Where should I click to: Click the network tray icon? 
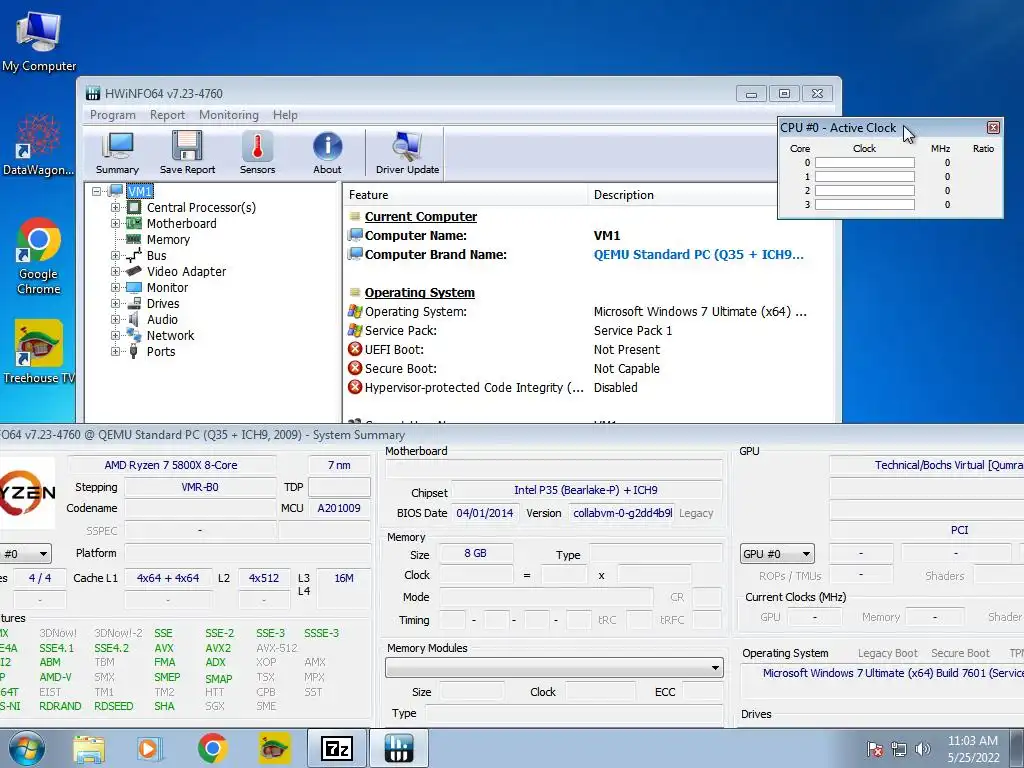pos(899,749)
